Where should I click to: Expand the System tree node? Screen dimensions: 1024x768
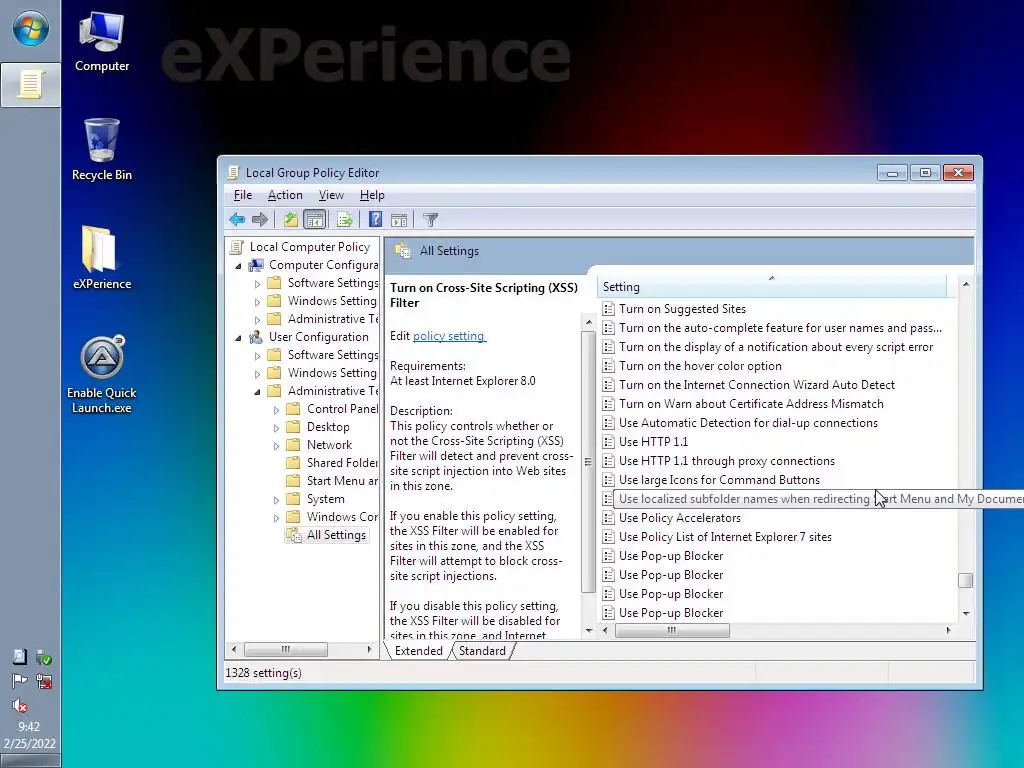[276, 500]
